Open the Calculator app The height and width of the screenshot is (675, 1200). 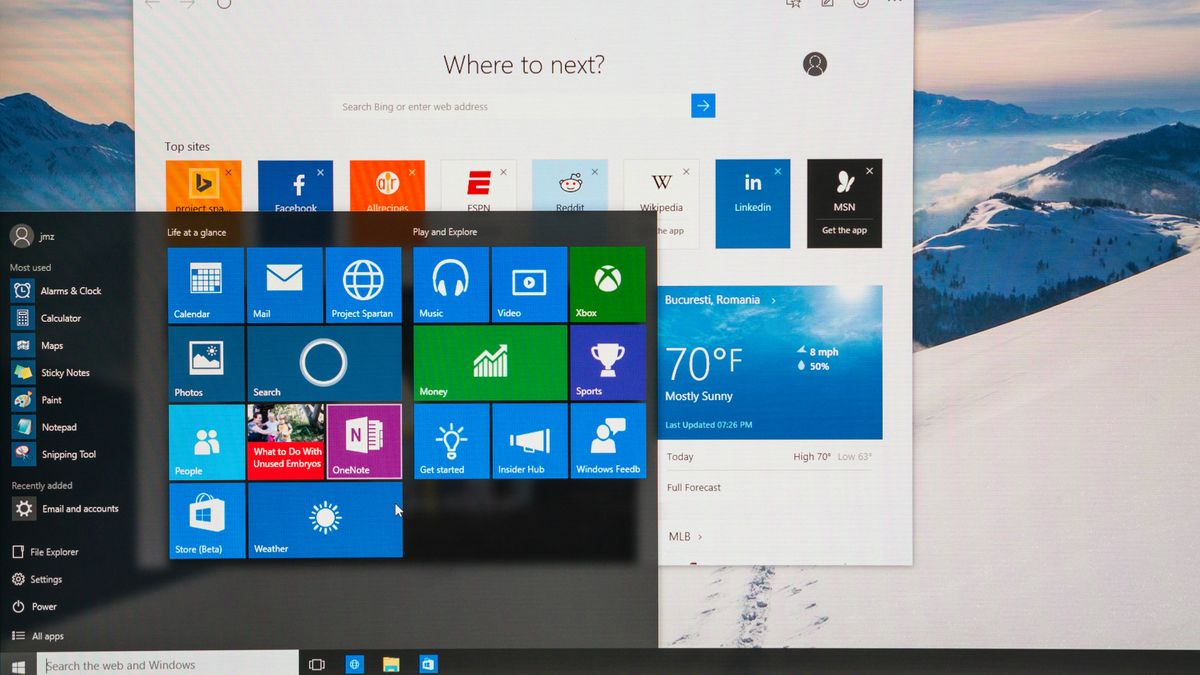(62, 317)
